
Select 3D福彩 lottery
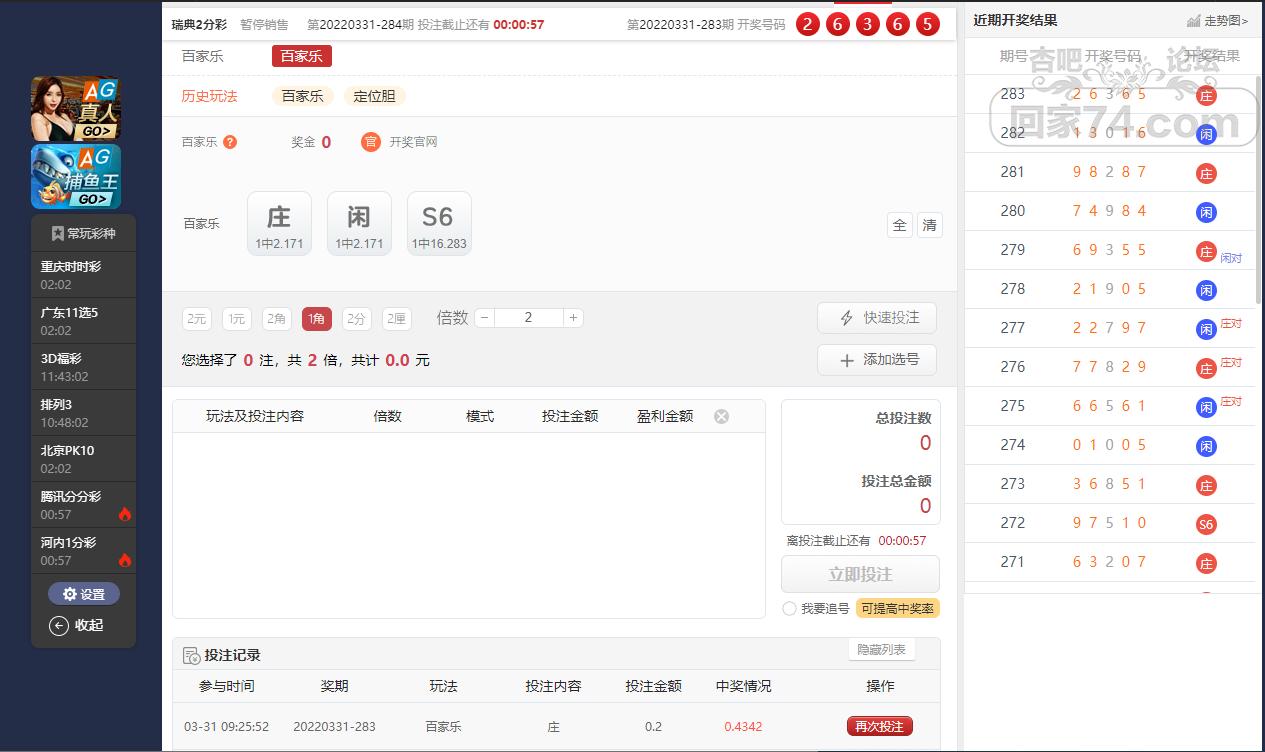tap(83, 367)
